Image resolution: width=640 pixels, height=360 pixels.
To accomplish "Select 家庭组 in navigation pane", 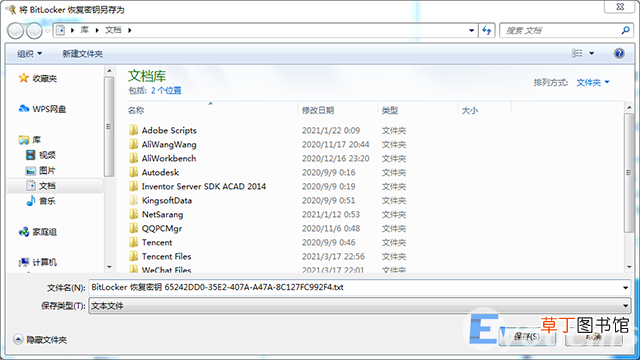I will 38,232.
